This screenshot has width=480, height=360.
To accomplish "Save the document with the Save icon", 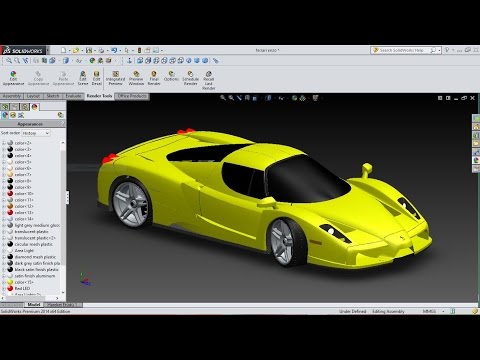I will tap(89, 50).
